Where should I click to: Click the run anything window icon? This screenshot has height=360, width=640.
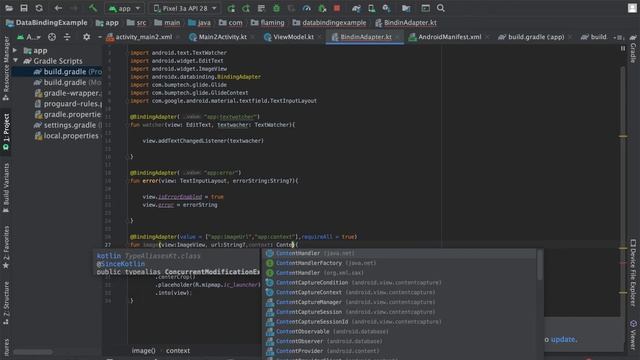425,8
